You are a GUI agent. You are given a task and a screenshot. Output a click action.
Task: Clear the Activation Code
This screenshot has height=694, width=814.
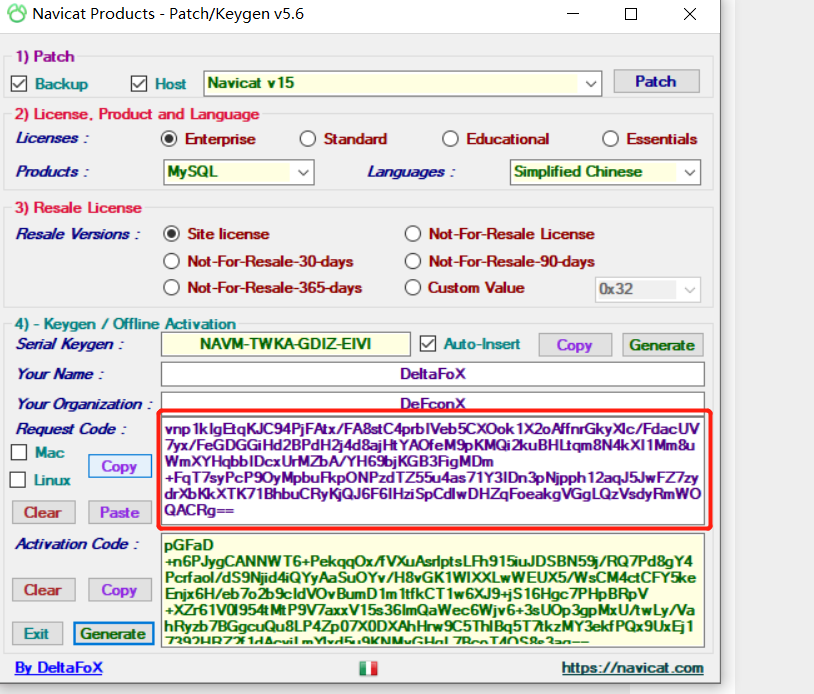(44, 590)
